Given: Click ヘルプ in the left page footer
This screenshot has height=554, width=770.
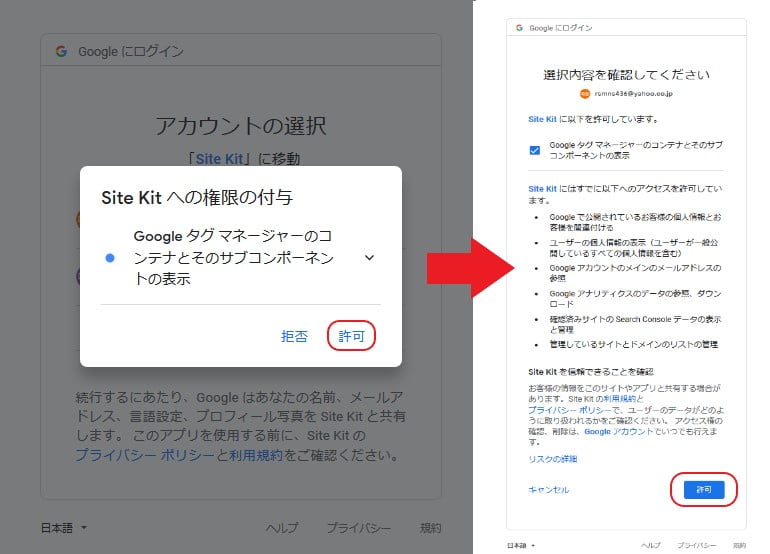Looking at the screenshot, I should click(282, 527).
